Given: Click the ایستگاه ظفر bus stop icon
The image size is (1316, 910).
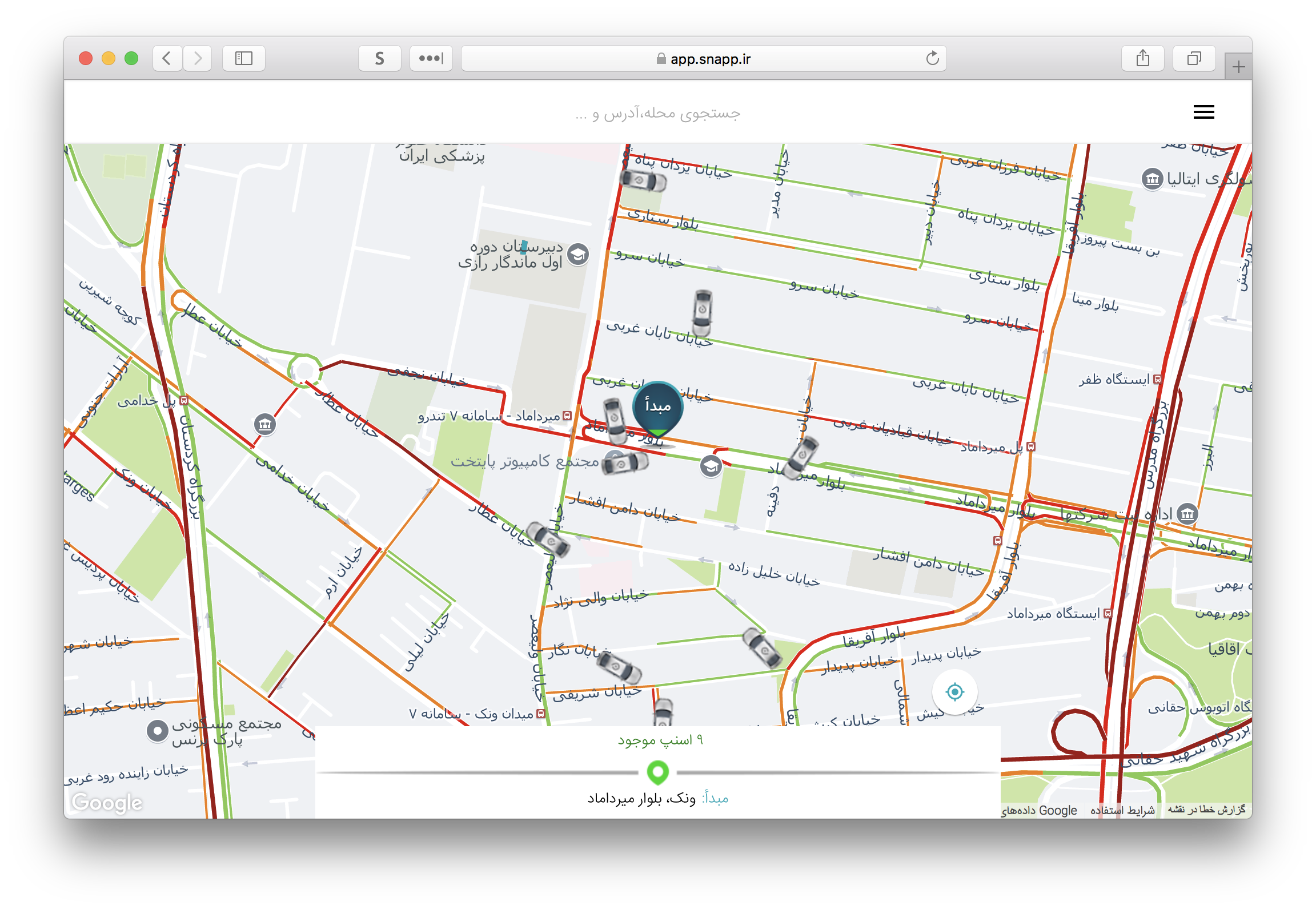Looking at the screenshot, I should pyautogui.click(x=1157, y=379).
